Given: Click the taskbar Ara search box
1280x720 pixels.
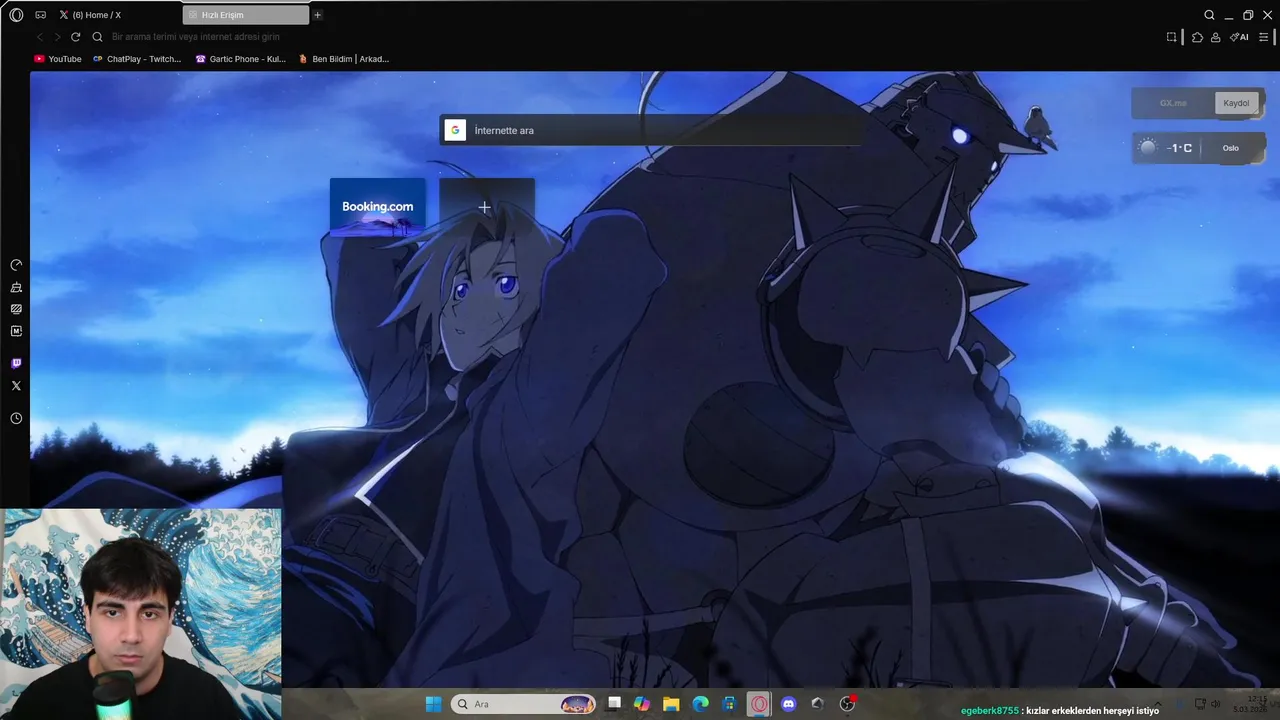Looking at the screenshot, I should click(x=523, y=704).
